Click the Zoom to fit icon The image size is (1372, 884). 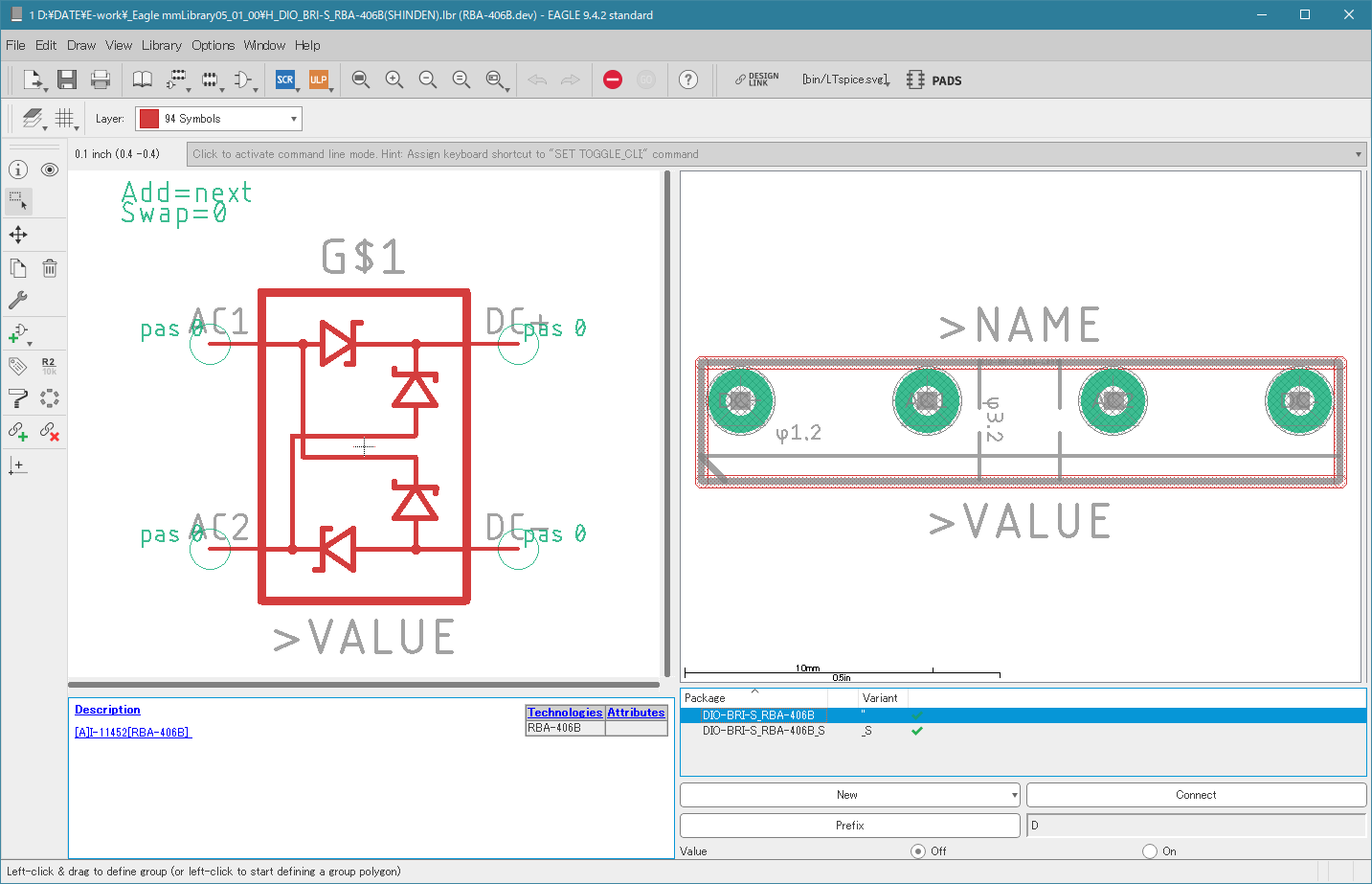click(361, 79)
